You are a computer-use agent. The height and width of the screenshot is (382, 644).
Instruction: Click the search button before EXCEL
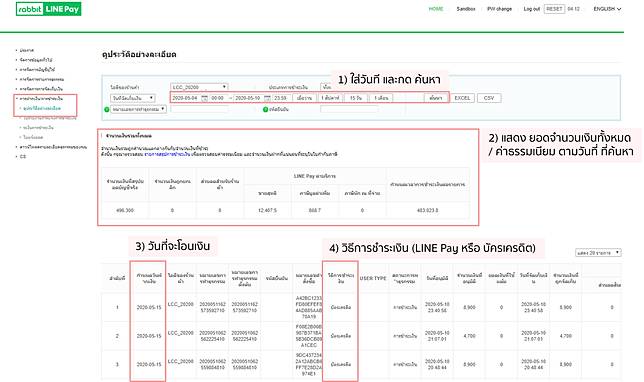tap(436, 98)
